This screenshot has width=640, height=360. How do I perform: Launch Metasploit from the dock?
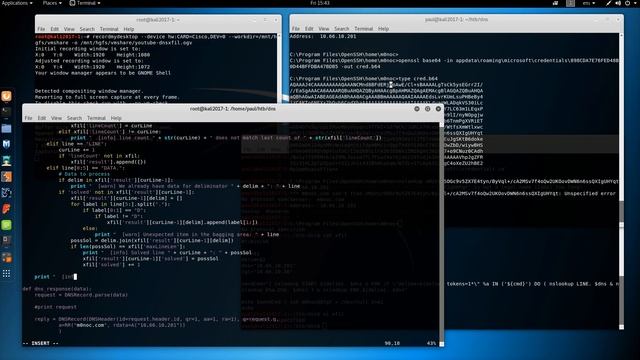(x=7, y=144)
